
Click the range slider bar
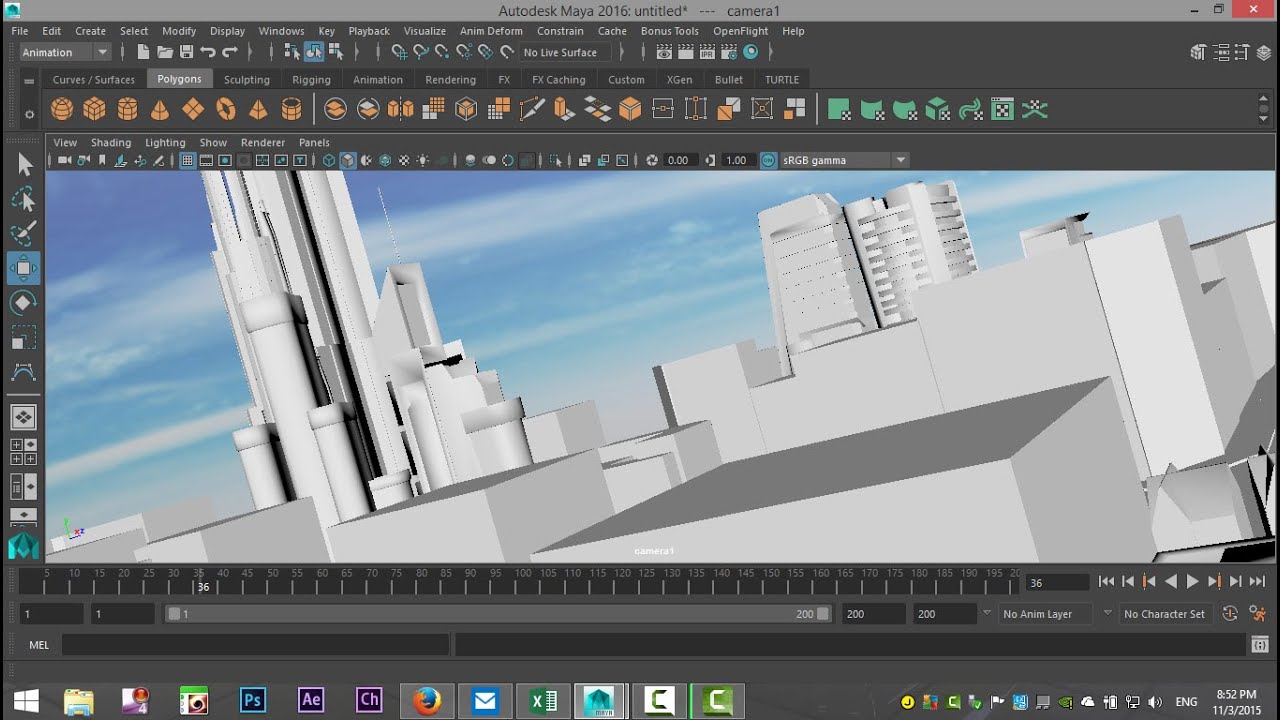(x=498, y=614)
